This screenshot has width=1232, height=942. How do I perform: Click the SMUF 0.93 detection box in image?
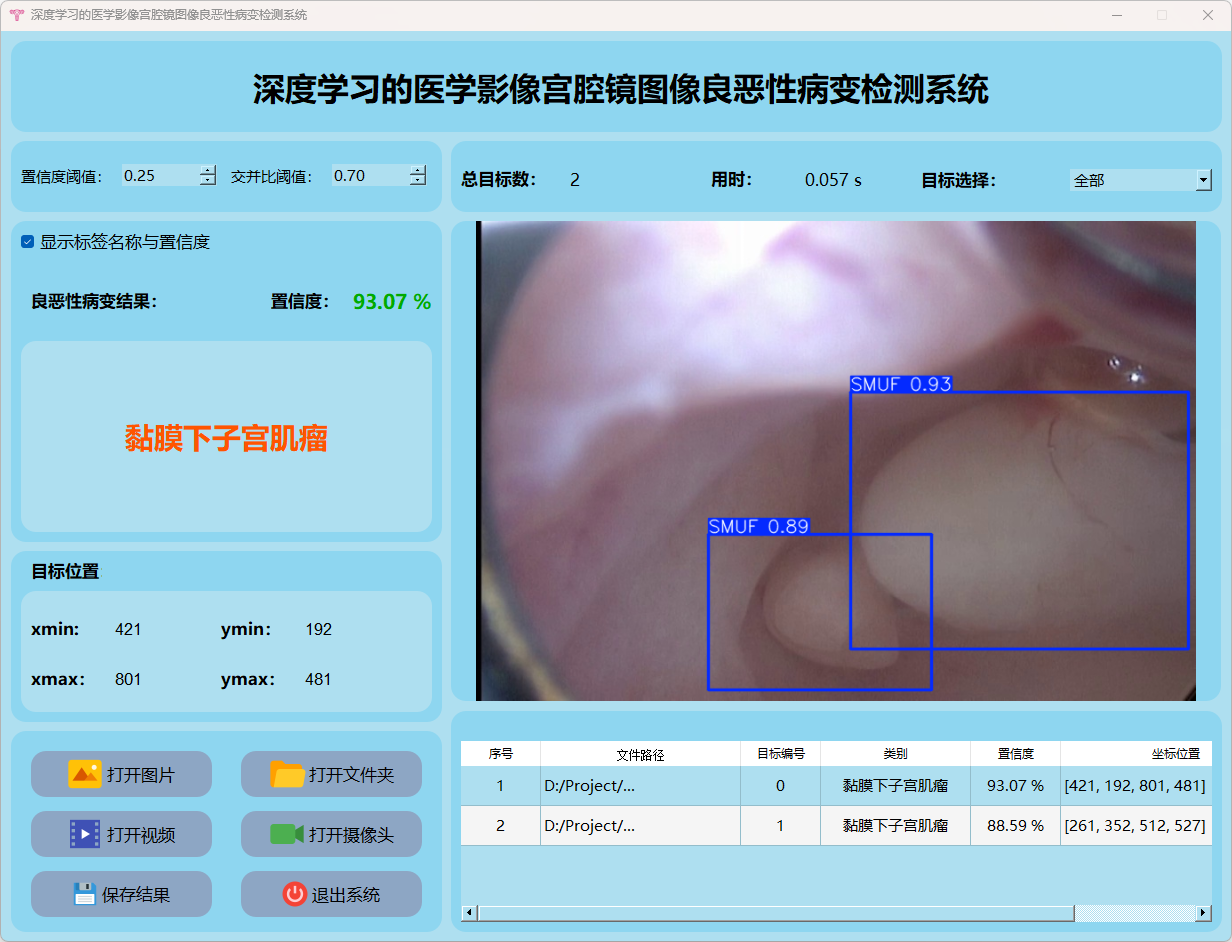(x=1019, y=520)
